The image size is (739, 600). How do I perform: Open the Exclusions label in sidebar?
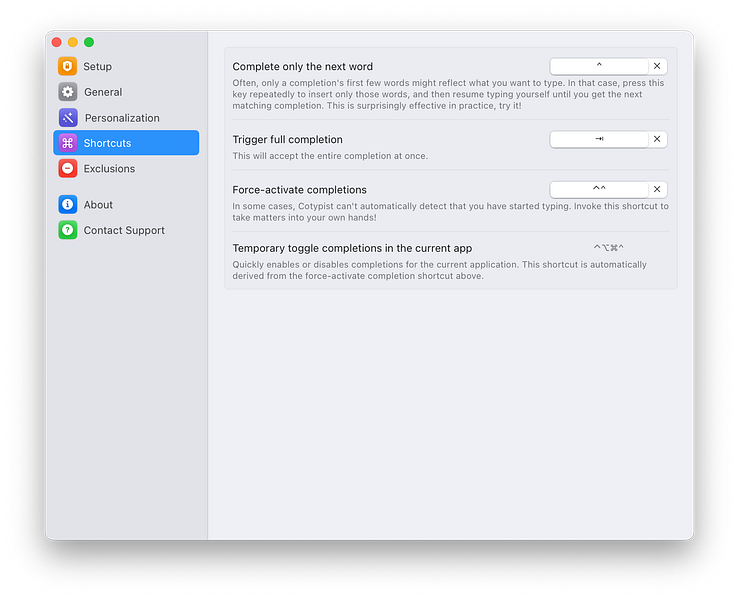coord(109,169)
